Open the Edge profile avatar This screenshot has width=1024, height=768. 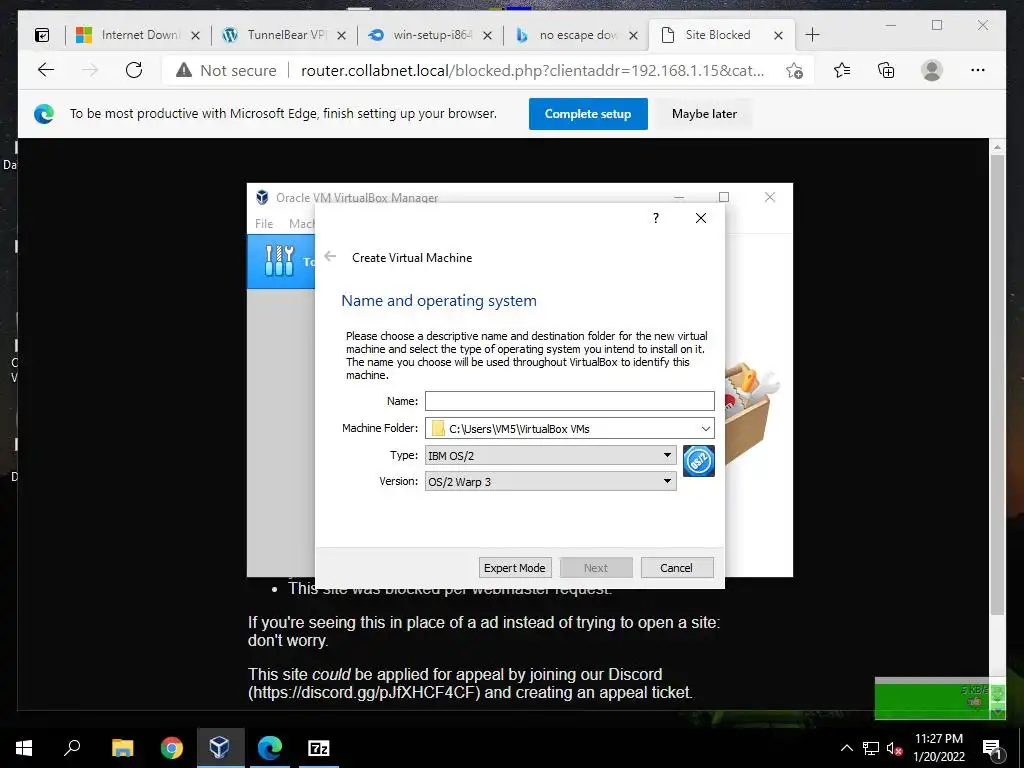pos(932,70)
